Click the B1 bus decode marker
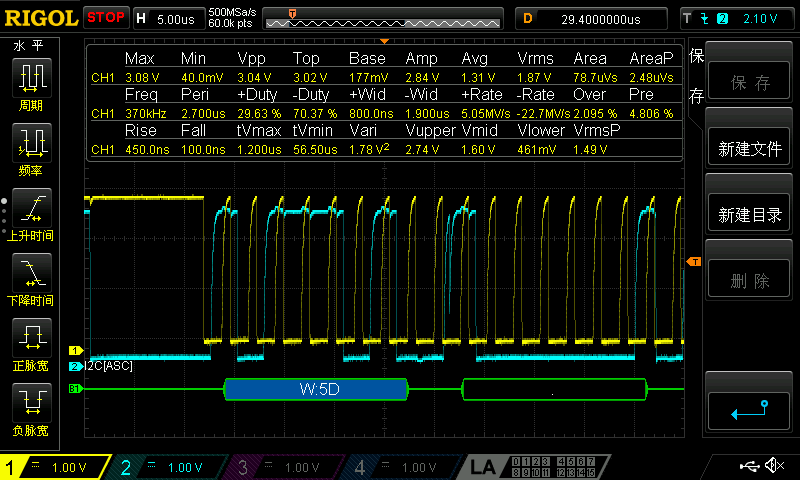Screen dimensions: 800x480 point(75,389)
